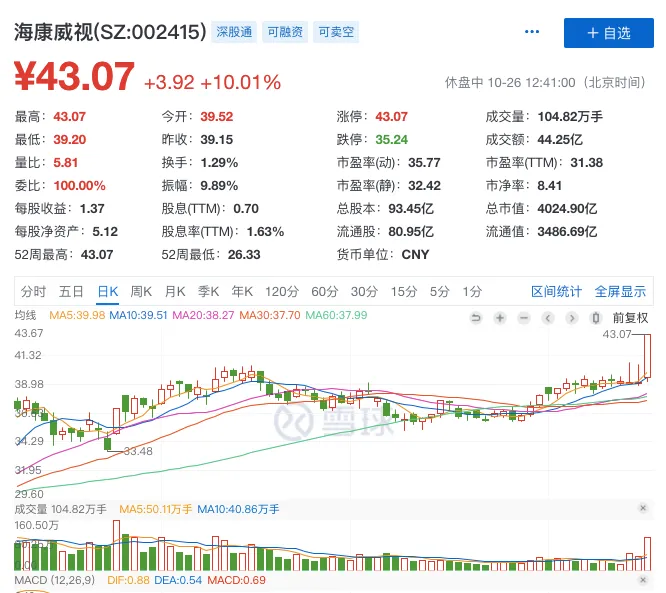Move chart right with the forward chevron

pyautogui.click(x=572, y=318)
